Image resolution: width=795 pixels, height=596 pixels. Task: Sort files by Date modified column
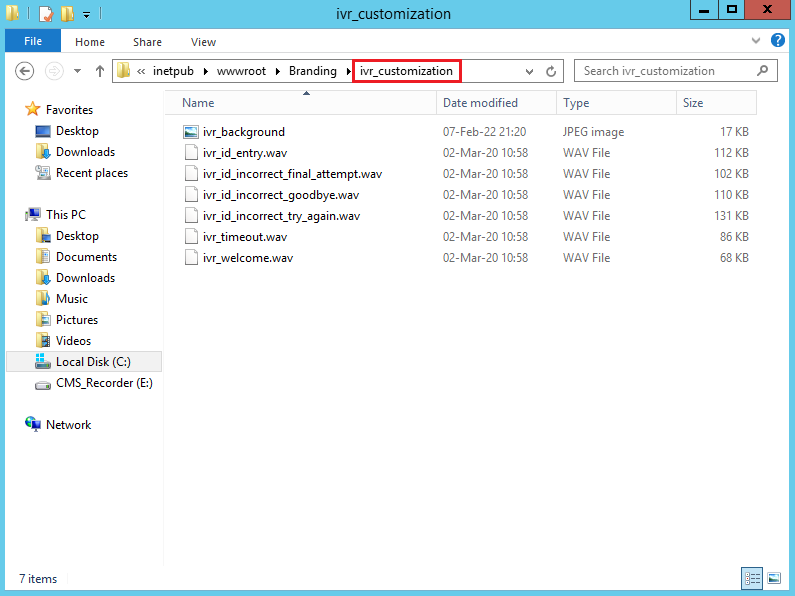[x=481, y=103]
